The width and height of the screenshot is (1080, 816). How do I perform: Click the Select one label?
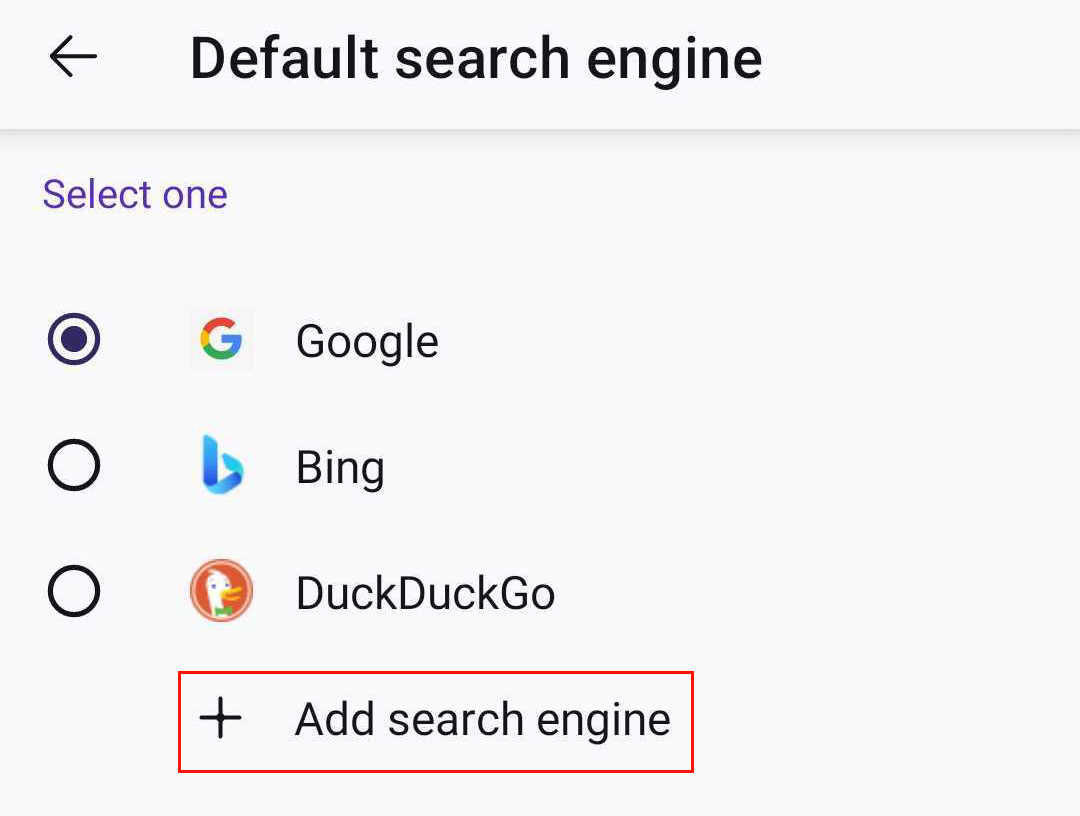(135, 194)
